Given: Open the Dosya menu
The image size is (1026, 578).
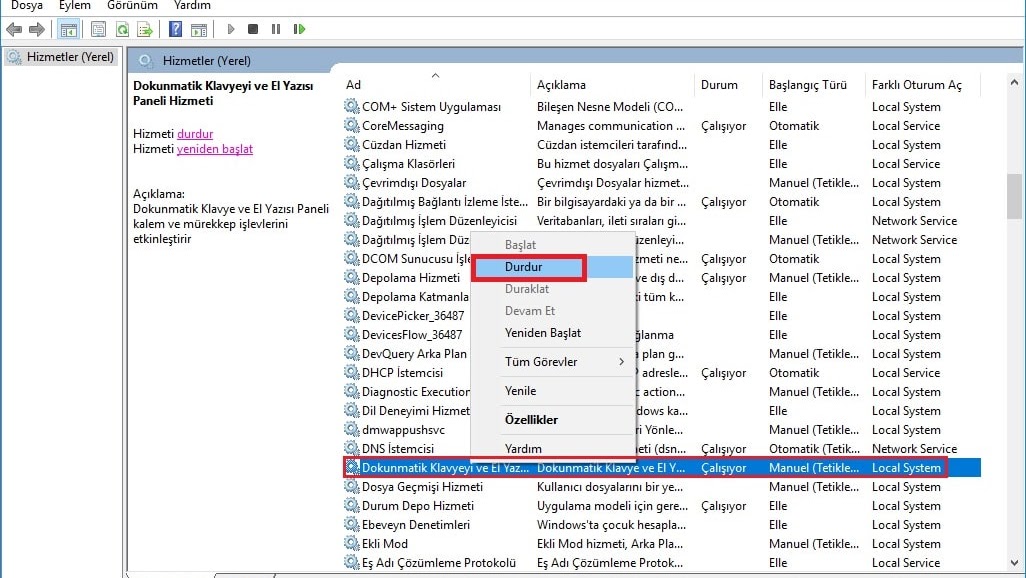Looking at the screenshot, I should pyautogui.click(x=27, y=5).
